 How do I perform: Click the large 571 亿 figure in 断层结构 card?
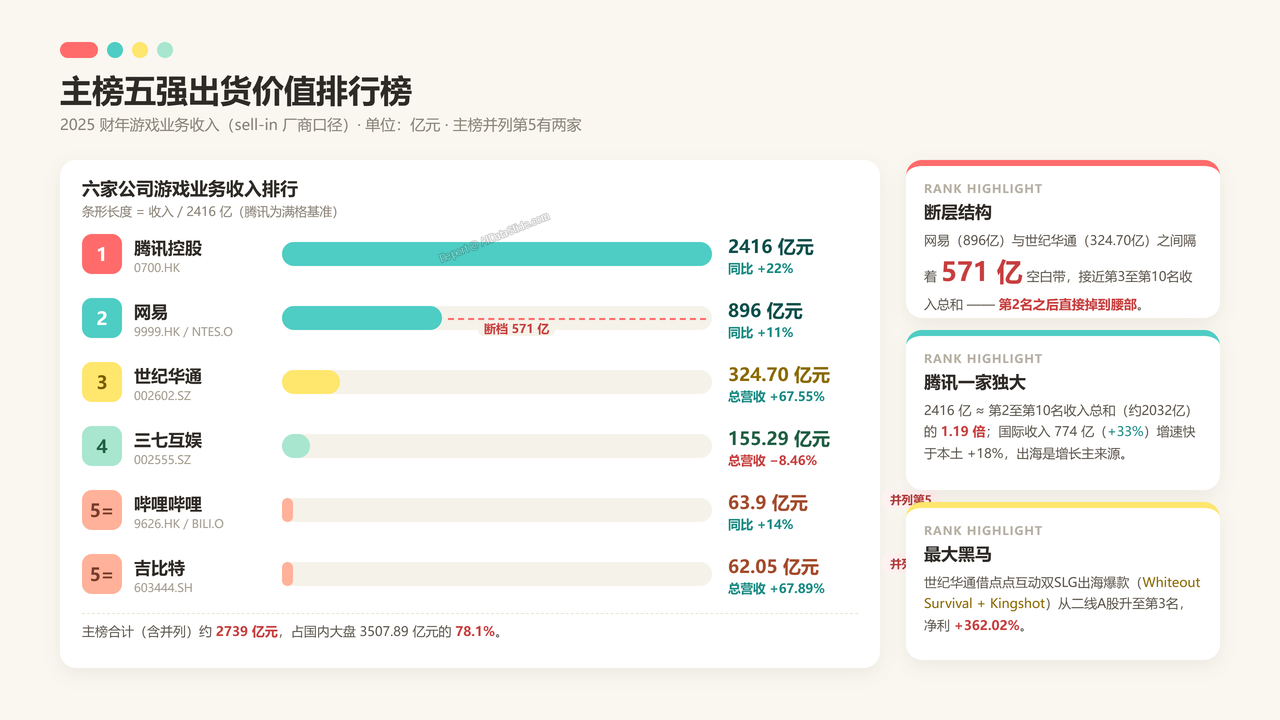click(x=981, y=272)
